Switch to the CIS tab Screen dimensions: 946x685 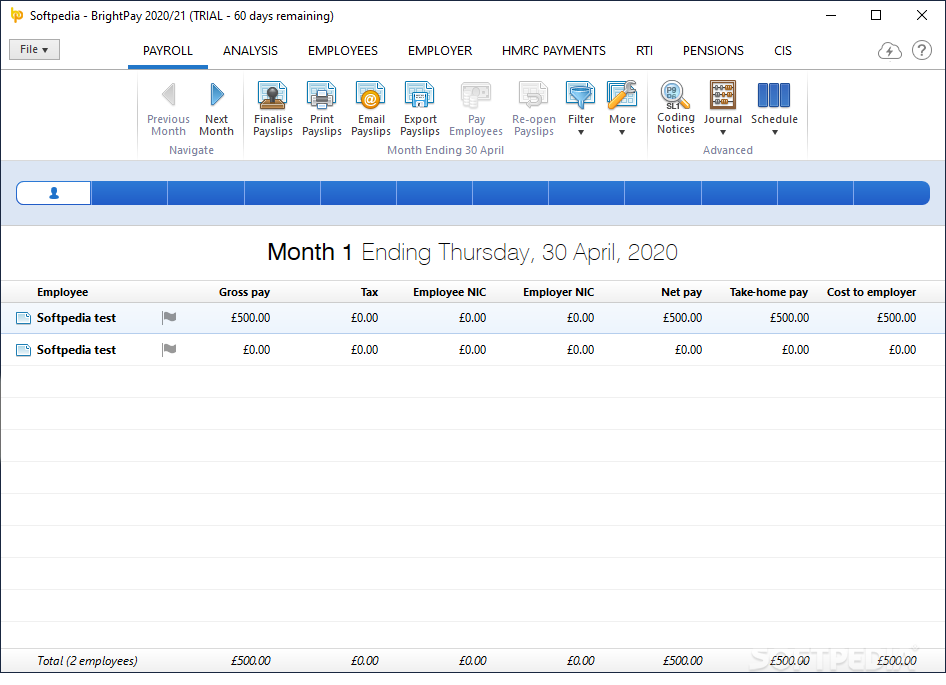tap(783, 51)
